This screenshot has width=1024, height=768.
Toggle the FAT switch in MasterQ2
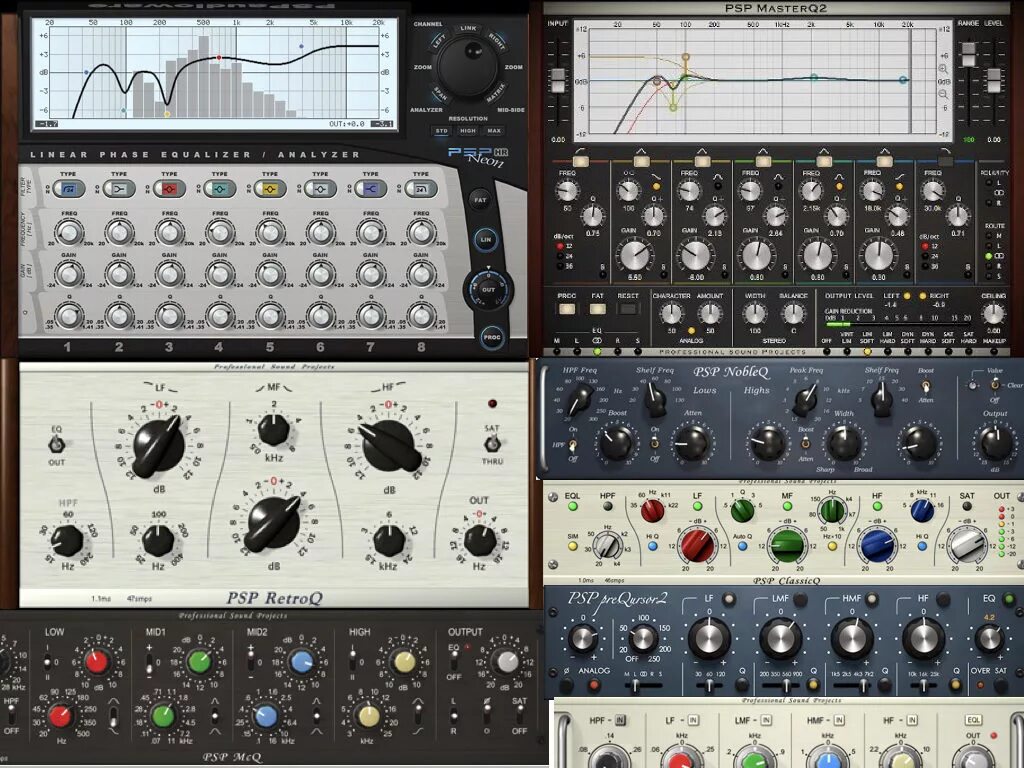(x=598, y=308)
